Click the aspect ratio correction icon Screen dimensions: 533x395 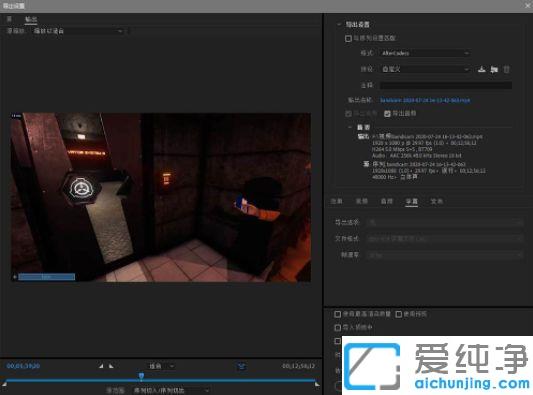click(x=241, y=366)
